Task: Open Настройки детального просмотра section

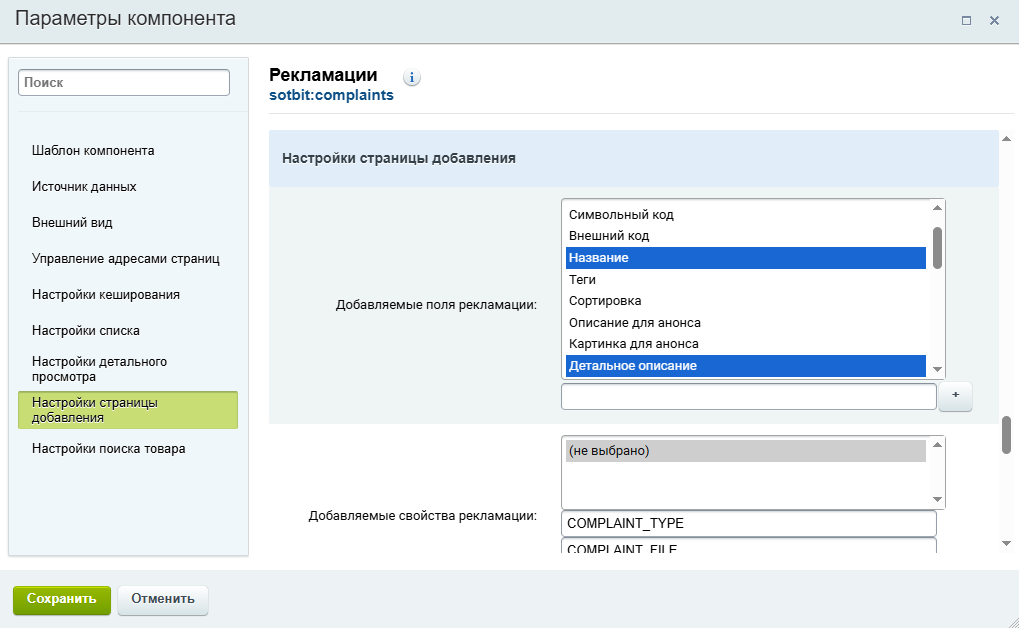Action: (99, 369)
